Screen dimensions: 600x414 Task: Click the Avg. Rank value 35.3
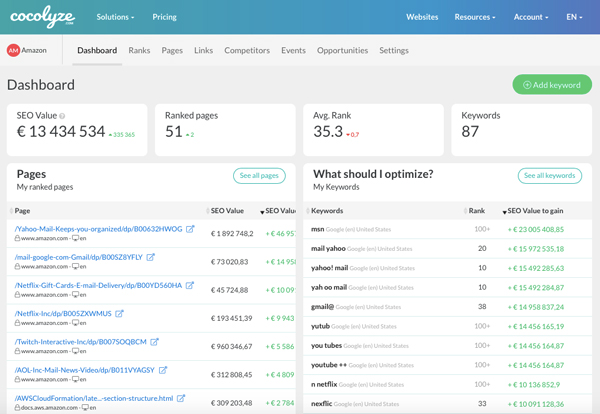tap(328, 132)
